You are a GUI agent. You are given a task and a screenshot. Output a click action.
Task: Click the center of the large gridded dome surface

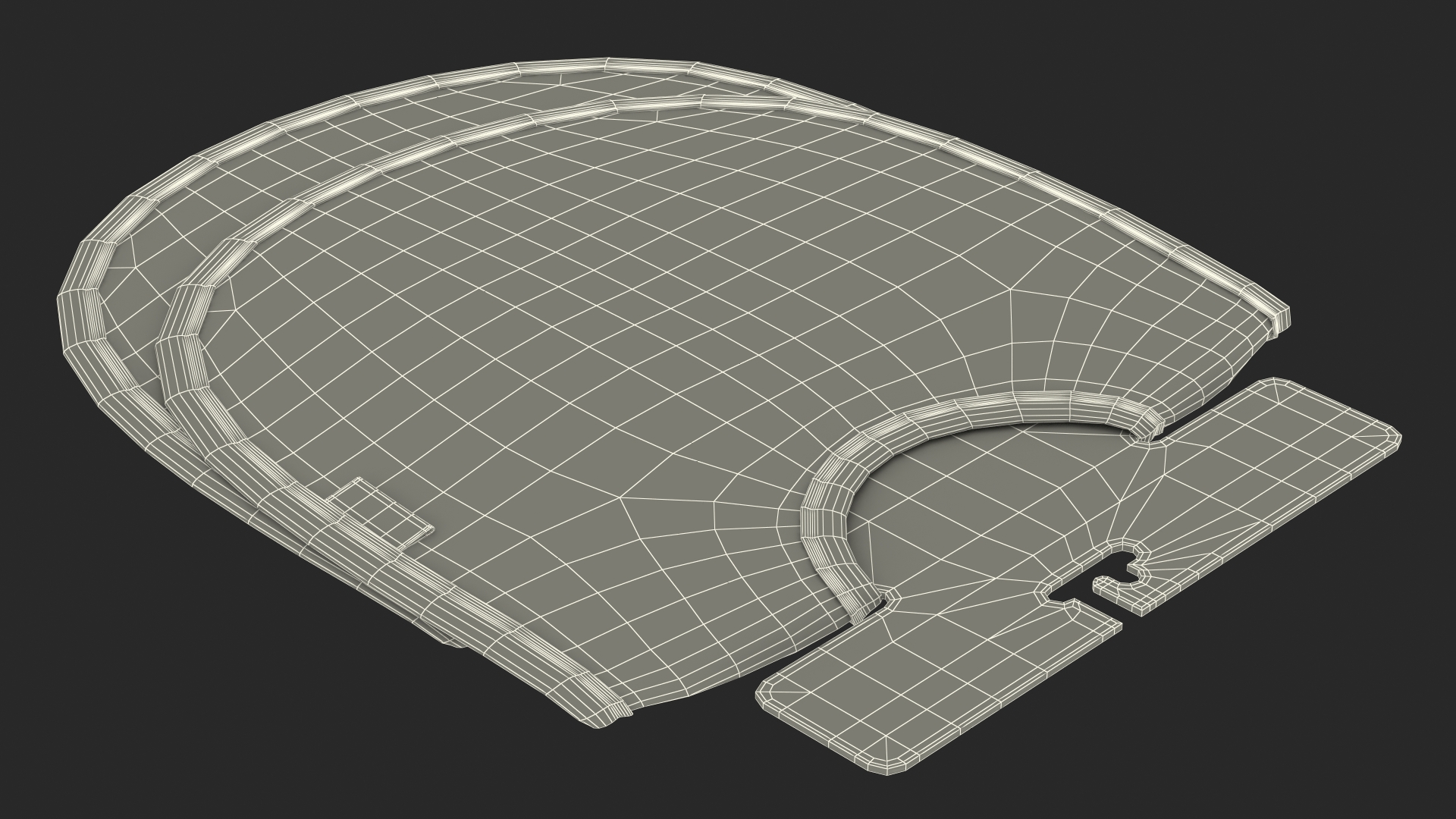(x=607, y=318)
